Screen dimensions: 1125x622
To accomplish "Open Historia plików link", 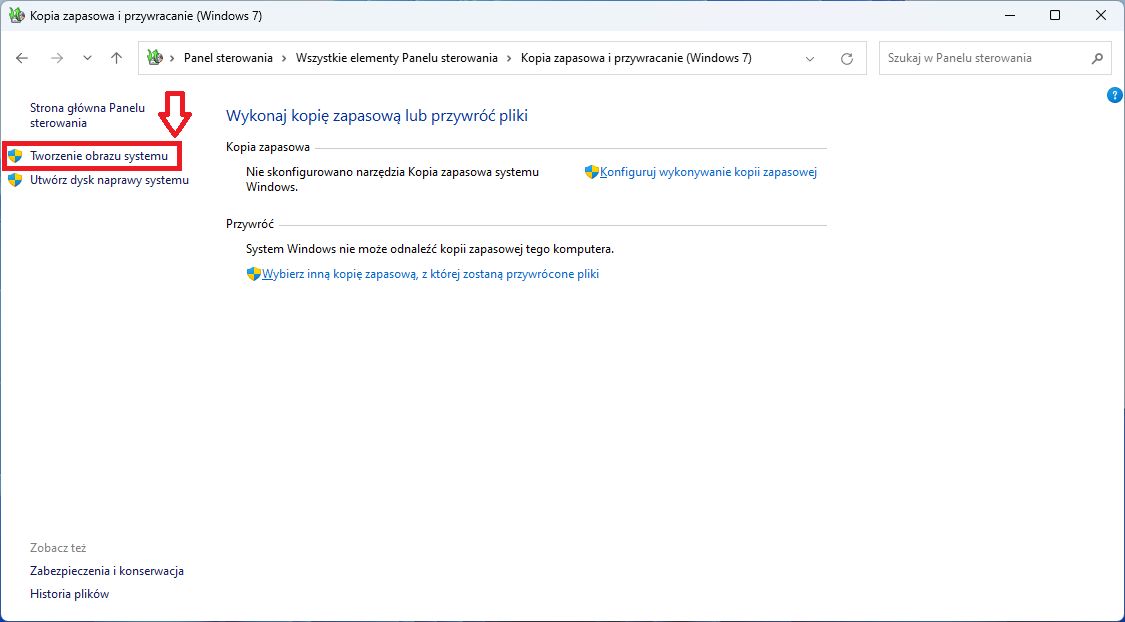I will [70, 594].
